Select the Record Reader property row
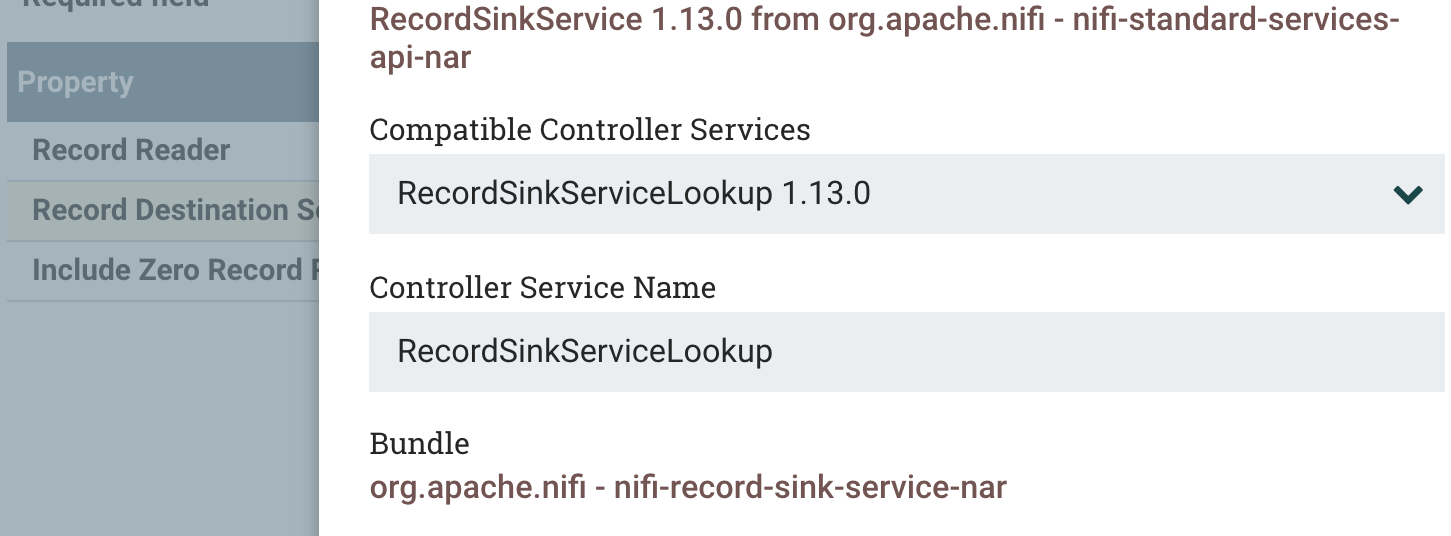Image resolution: width=1451 pixels, height=536 pixels. [x=131, y=151]
